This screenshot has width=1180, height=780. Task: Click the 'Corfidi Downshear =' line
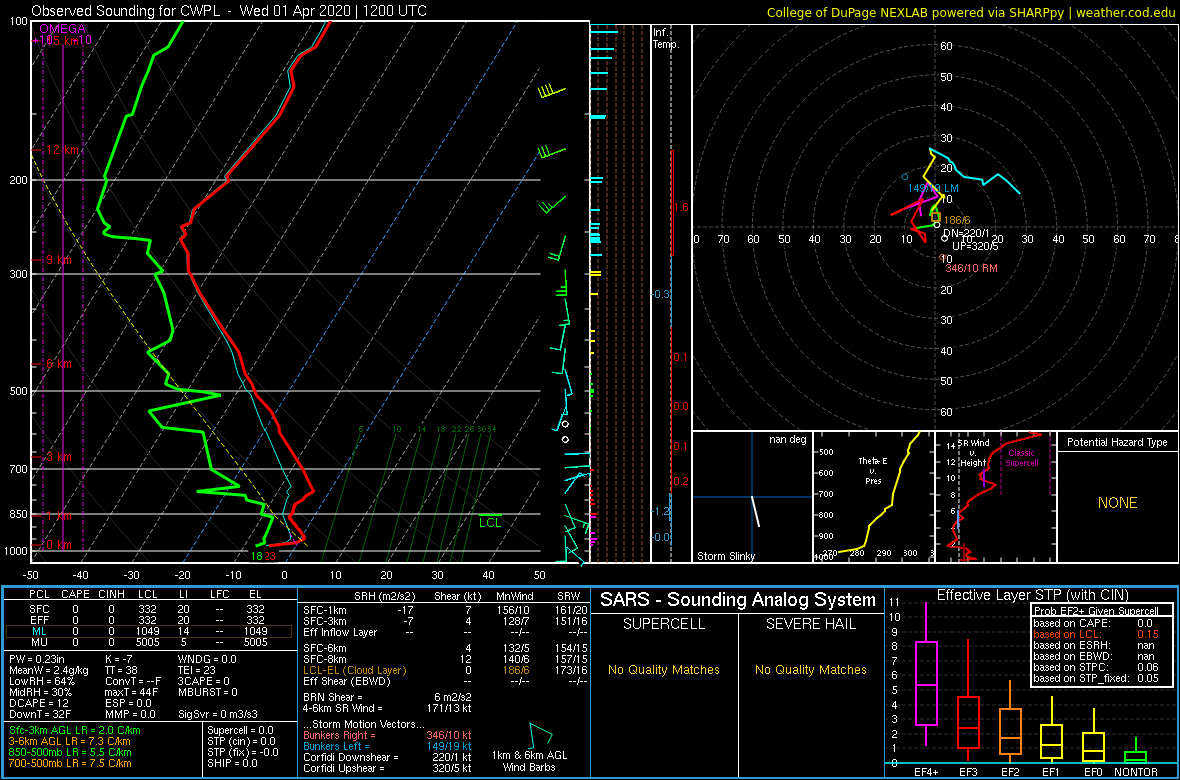click(x=351, y=757)
